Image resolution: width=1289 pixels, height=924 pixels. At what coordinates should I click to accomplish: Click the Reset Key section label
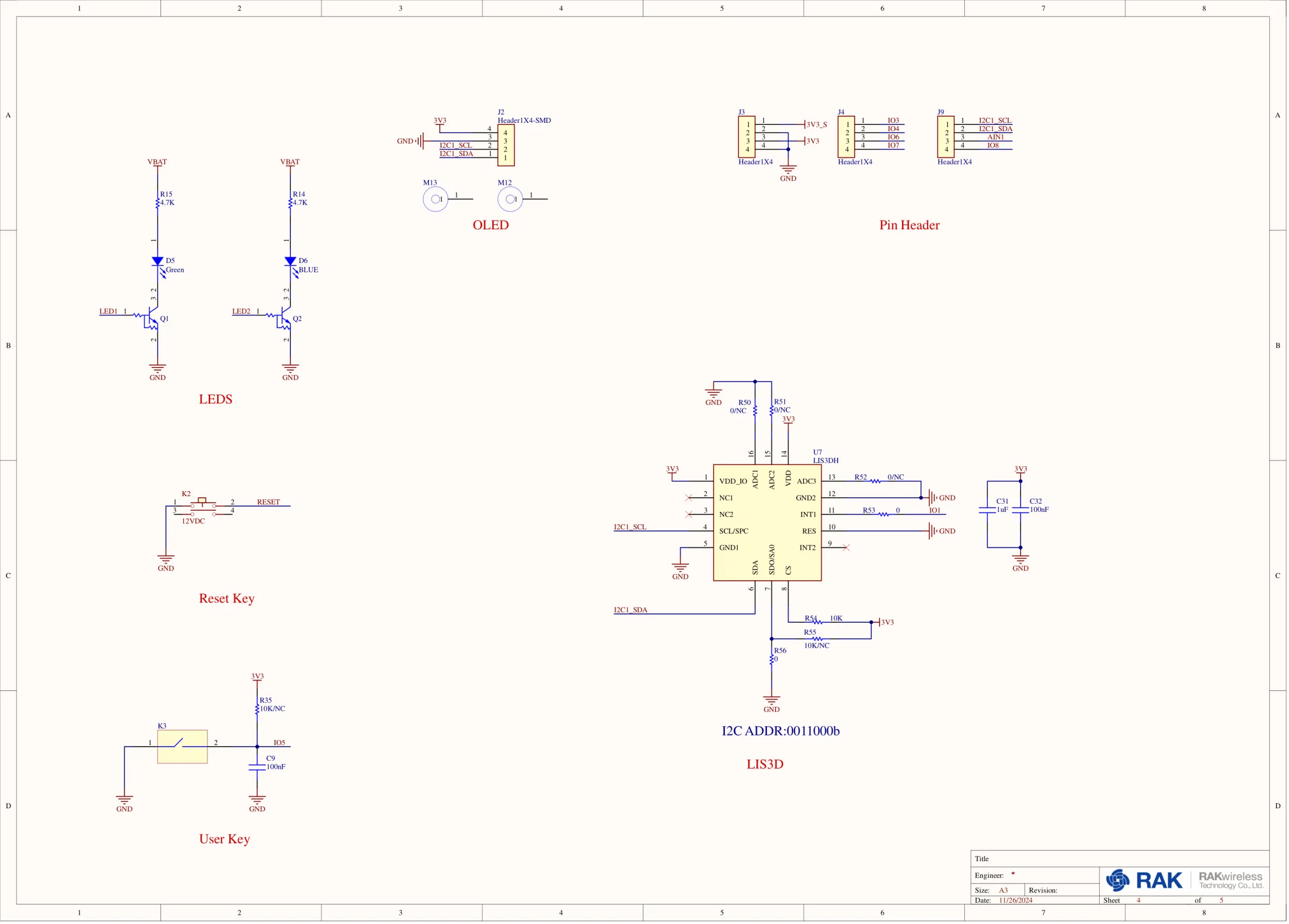(227, 598)
